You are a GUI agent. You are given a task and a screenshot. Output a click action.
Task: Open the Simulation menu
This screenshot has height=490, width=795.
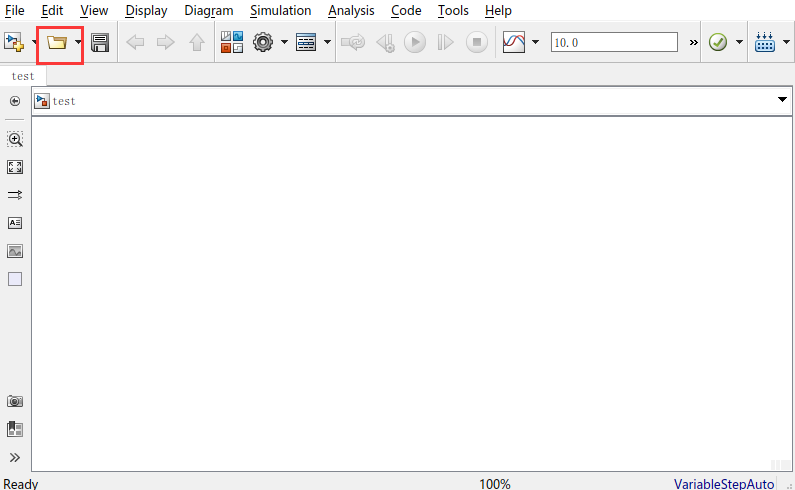point(280,10)
